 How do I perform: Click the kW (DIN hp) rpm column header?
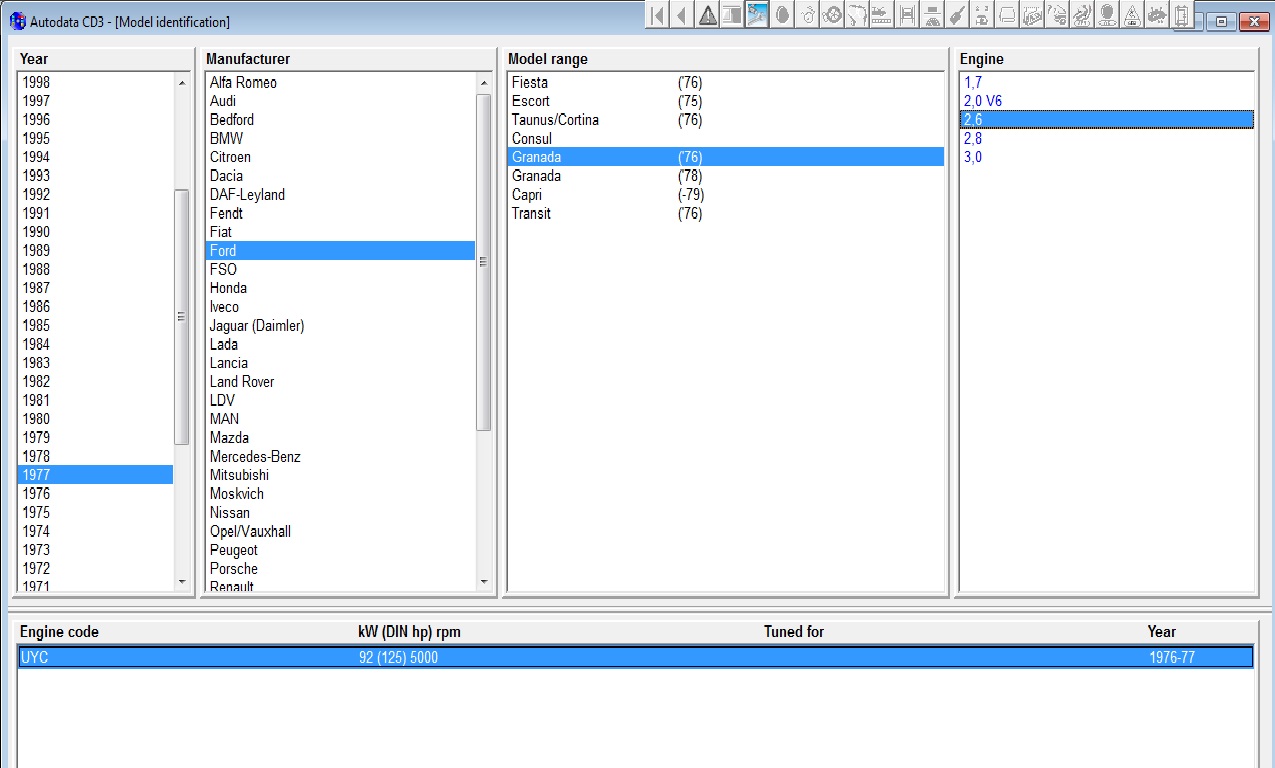(409, 632)
